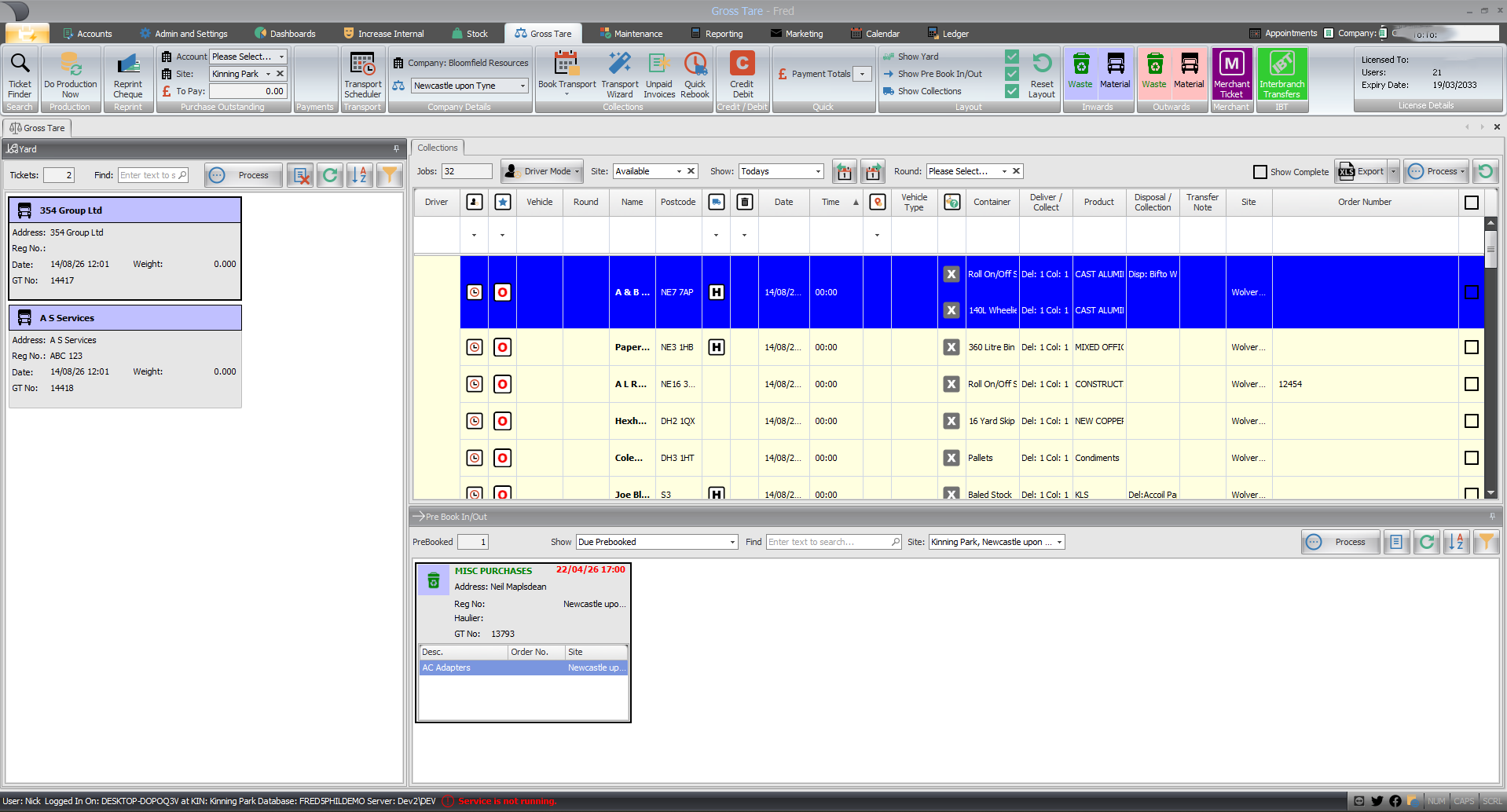Click the Pre Book filter funnel icon
Image resolution: width=1507 pixels, height=812 pixels.
[x=1487, y=542]
